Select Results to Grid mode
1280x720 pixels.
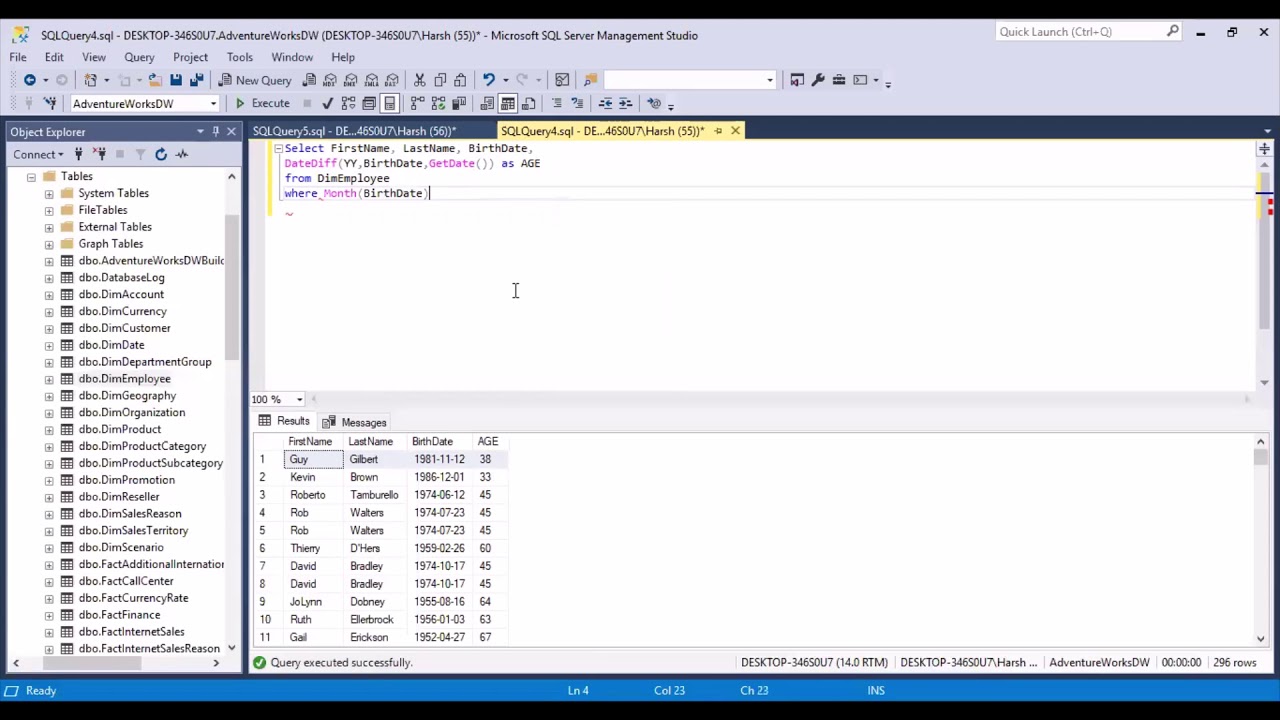coord(508,103)
